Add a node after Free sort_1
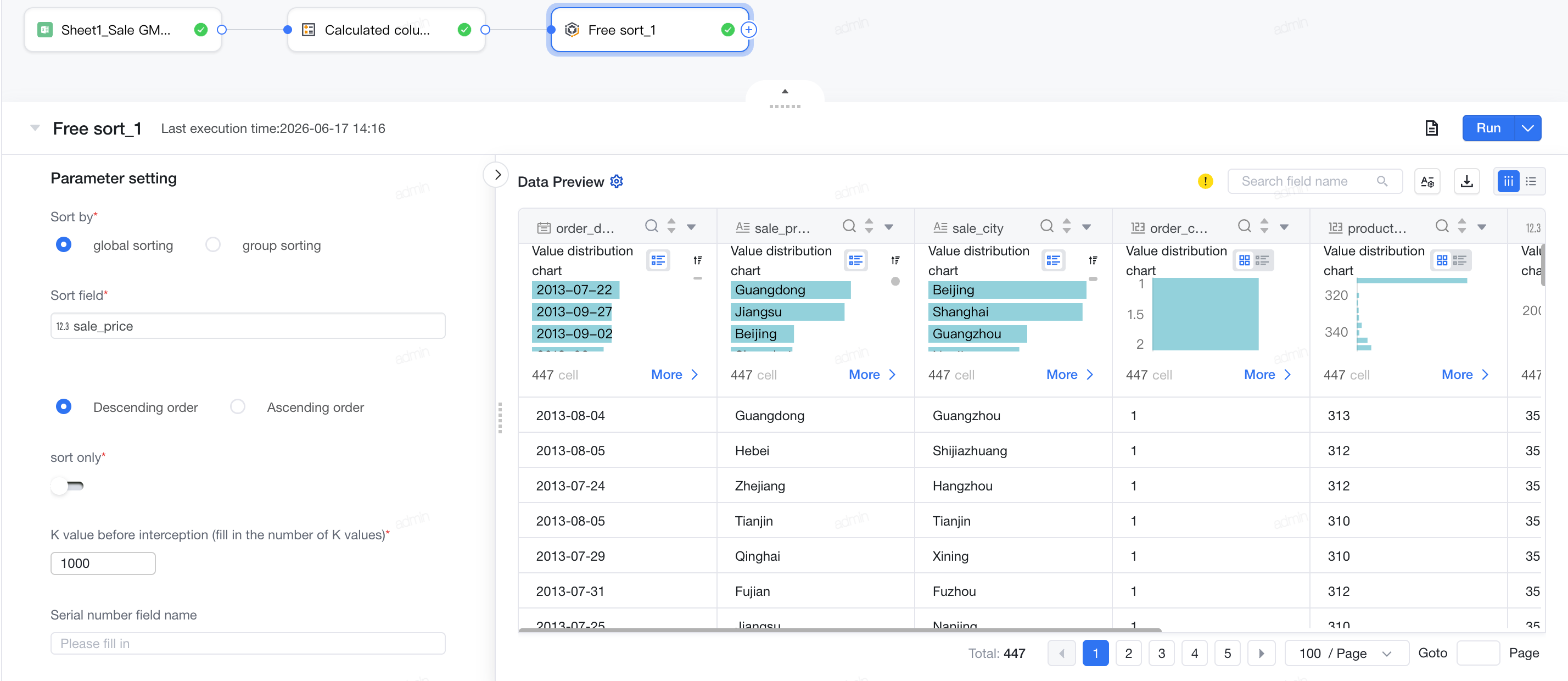The height and width of the screenshot is (681, 1568). coord(749,30)
